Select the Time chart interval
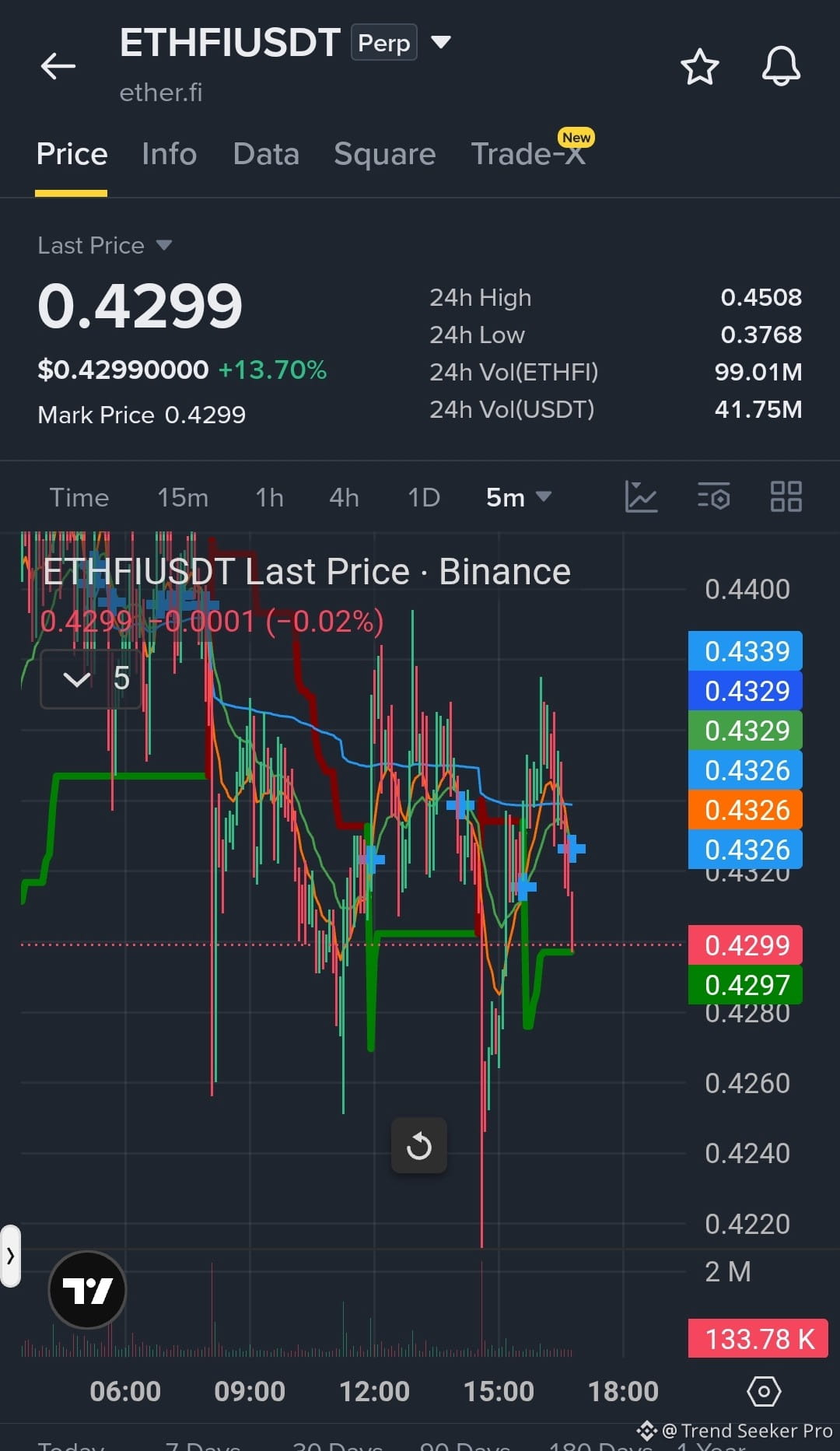840x1451 pixels. click(x=79, y=497)
